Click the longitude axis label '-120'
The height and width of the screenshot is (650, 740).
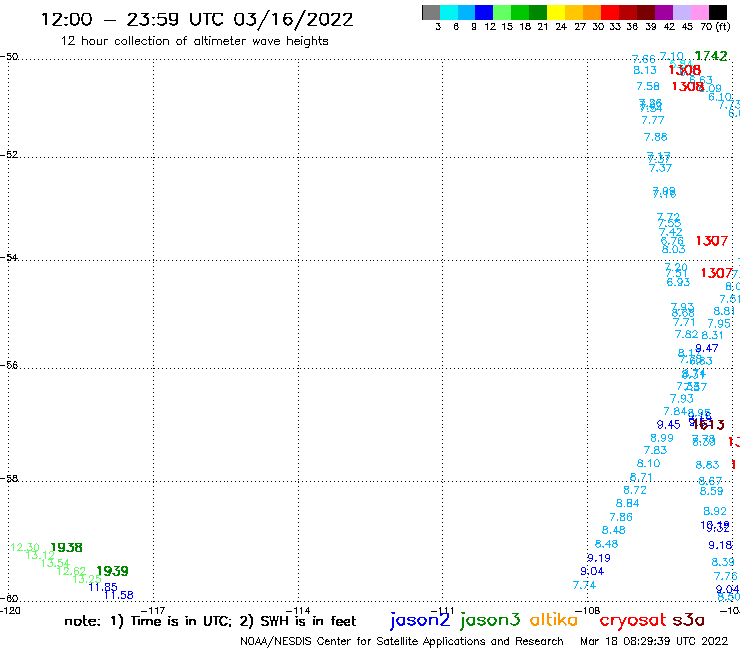tap(10, 610)
